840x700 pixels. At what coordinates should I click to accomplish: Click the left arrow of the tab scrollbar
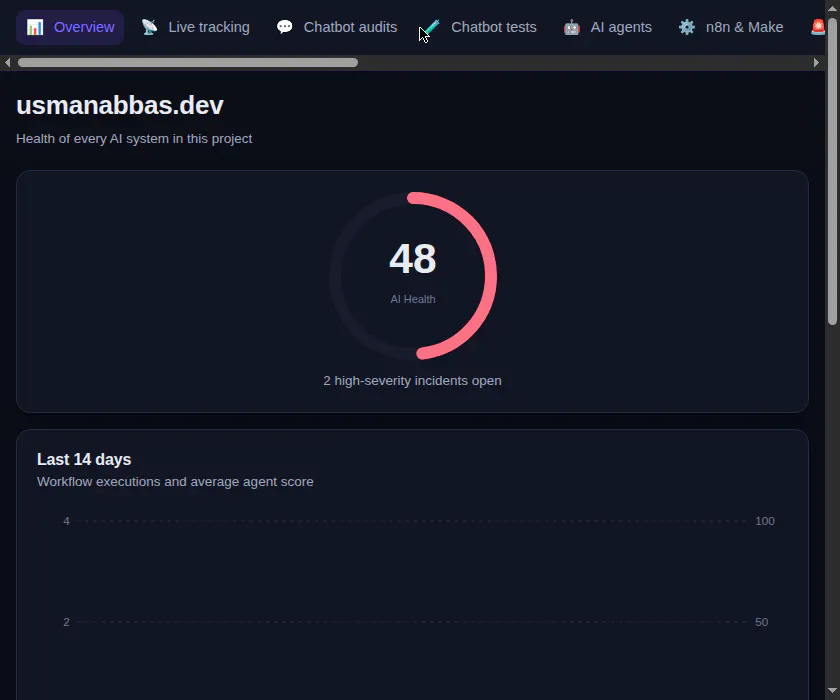click(x=8, y=63)
